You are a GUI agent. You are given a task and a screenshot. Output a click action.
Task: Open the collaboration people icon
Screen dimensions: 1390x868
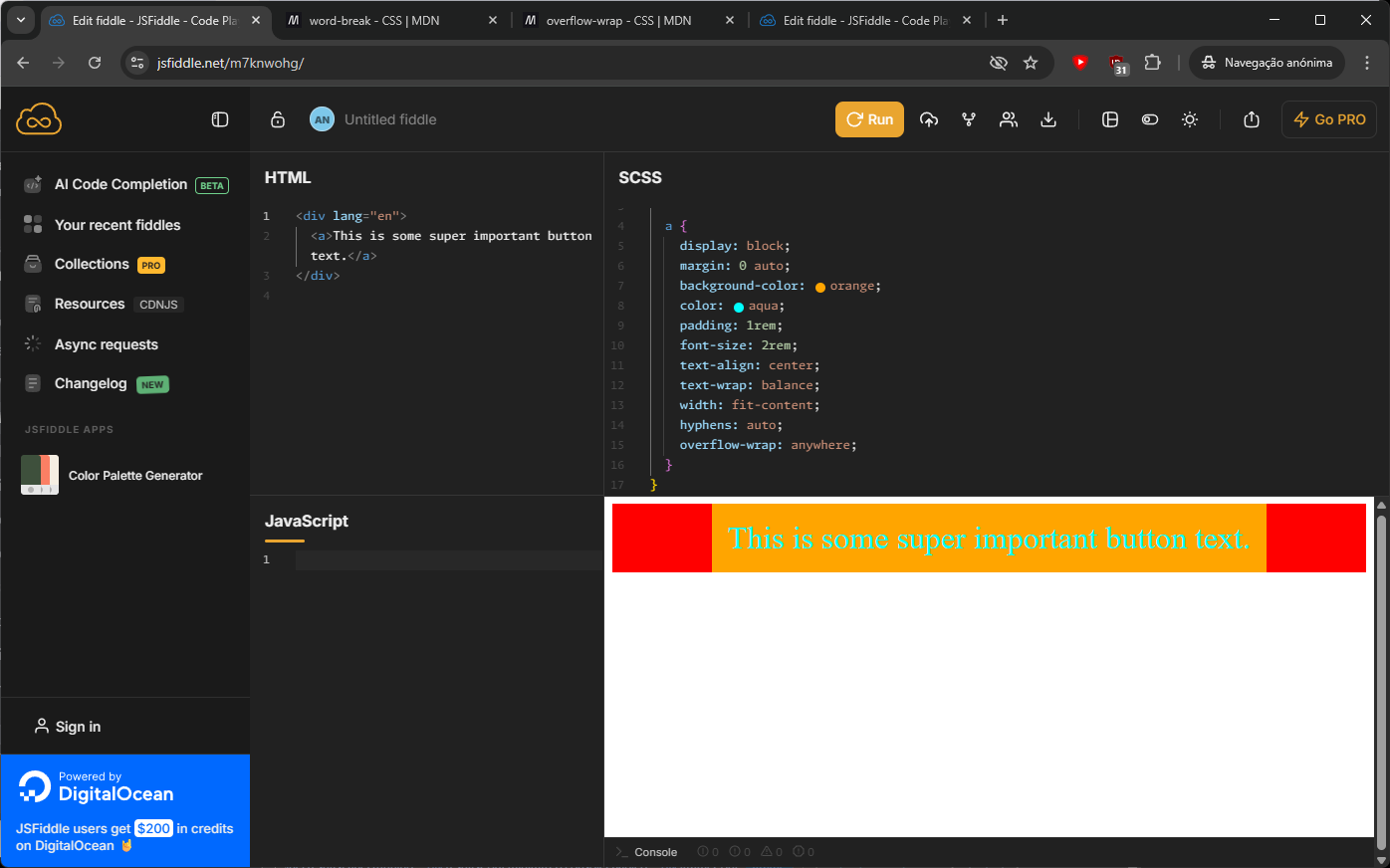click(x=1009, y=119)
